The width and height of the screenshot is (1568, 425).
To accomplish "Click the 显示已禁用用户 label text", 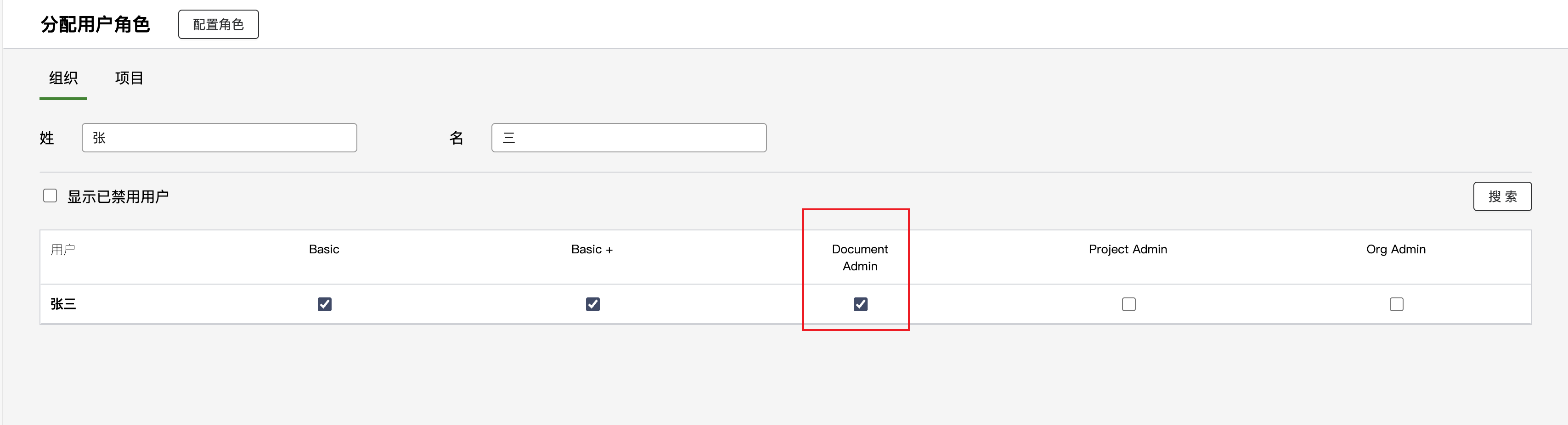I will tap(118, 196).
